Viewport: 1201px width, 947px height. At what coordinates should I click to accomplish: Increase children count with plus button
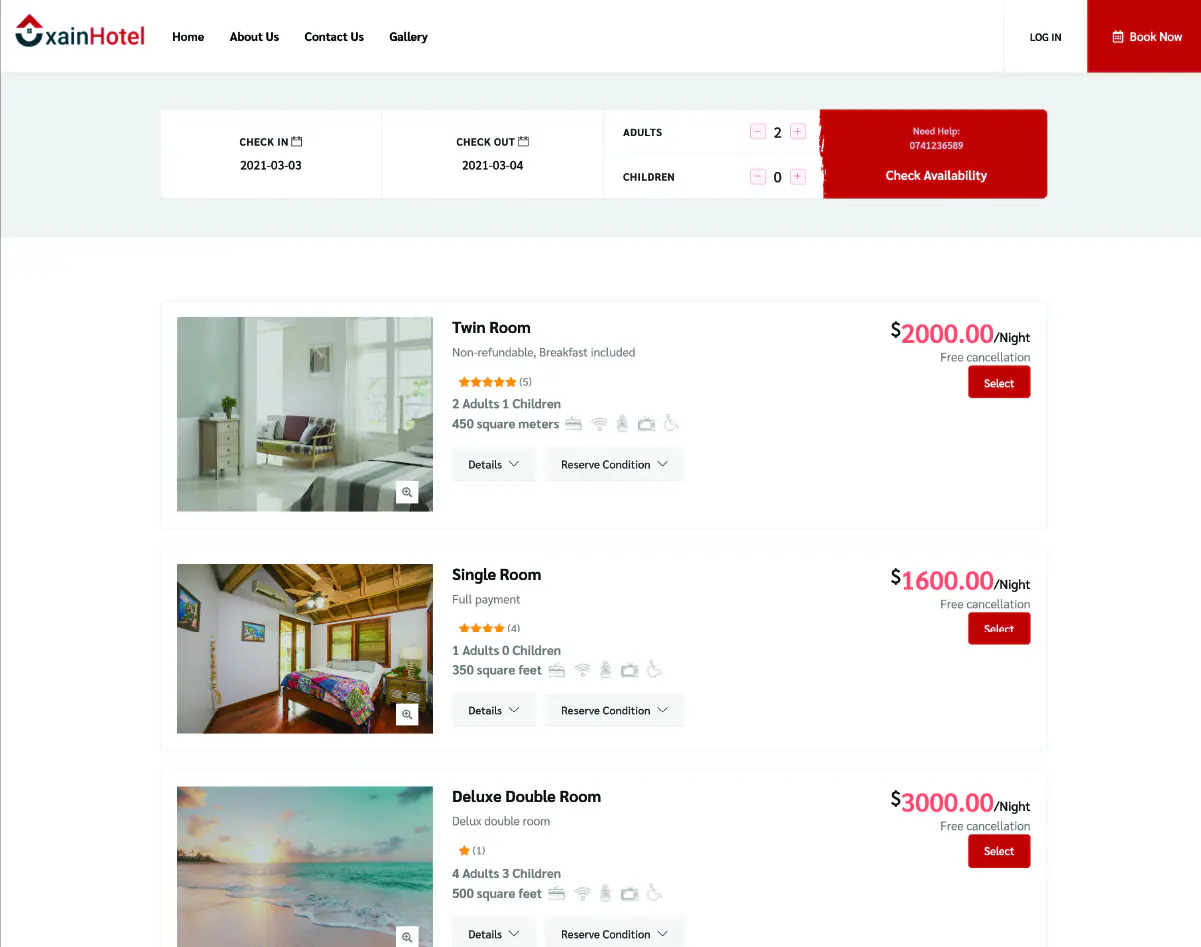[x=797, y=177]
